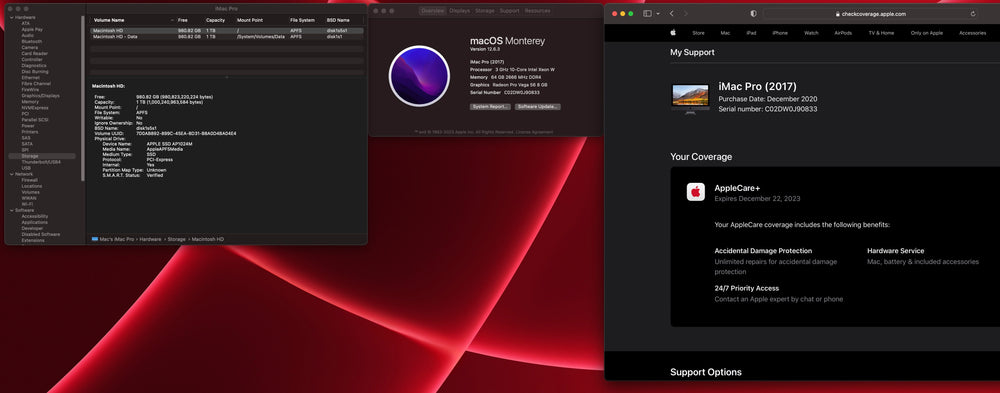Open iPad in Apple navigation

751,33
